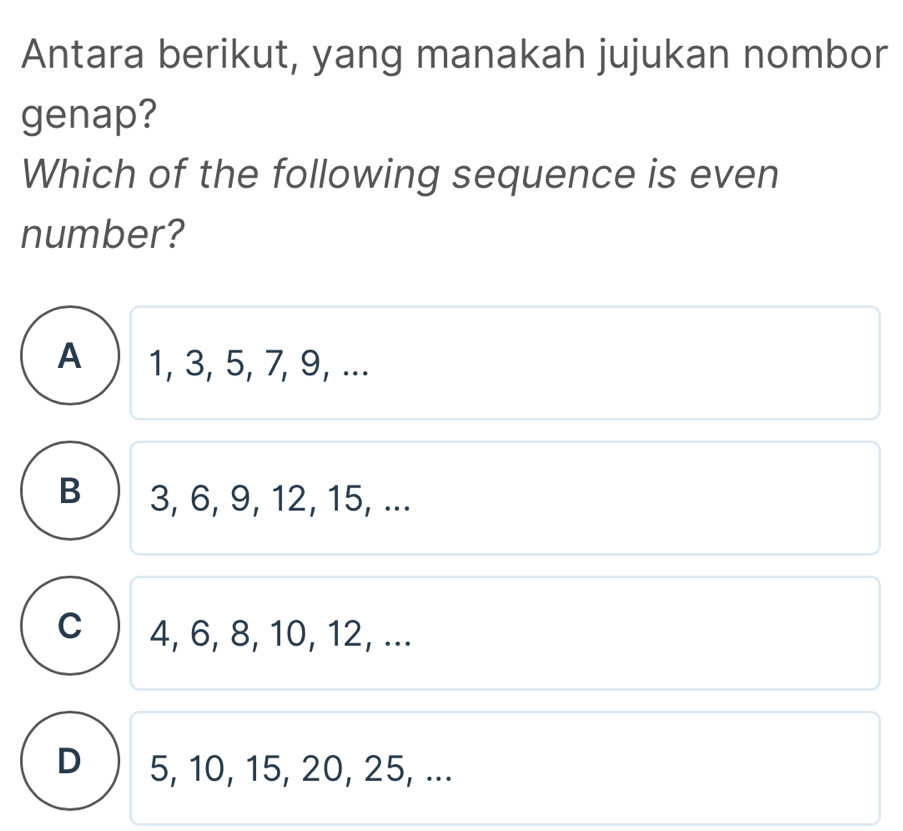Select the circle labeled D
Image resolution: width=903 pixels, height=831 pixels.
68,763
